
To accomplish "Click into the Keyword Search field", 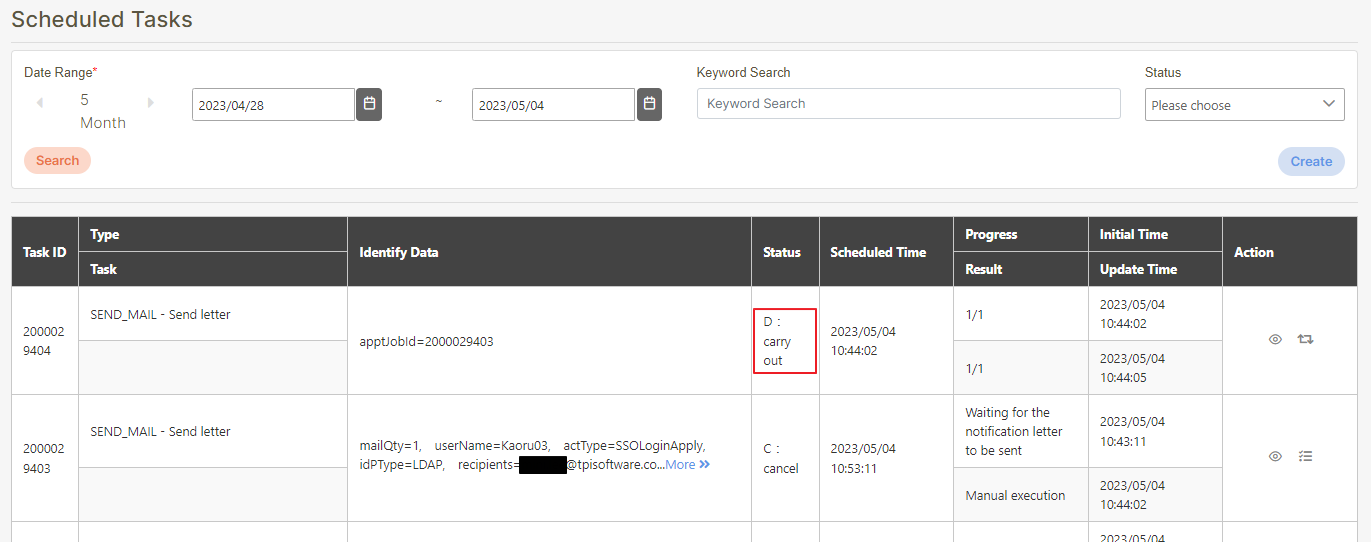I will [x=908, y=104].
